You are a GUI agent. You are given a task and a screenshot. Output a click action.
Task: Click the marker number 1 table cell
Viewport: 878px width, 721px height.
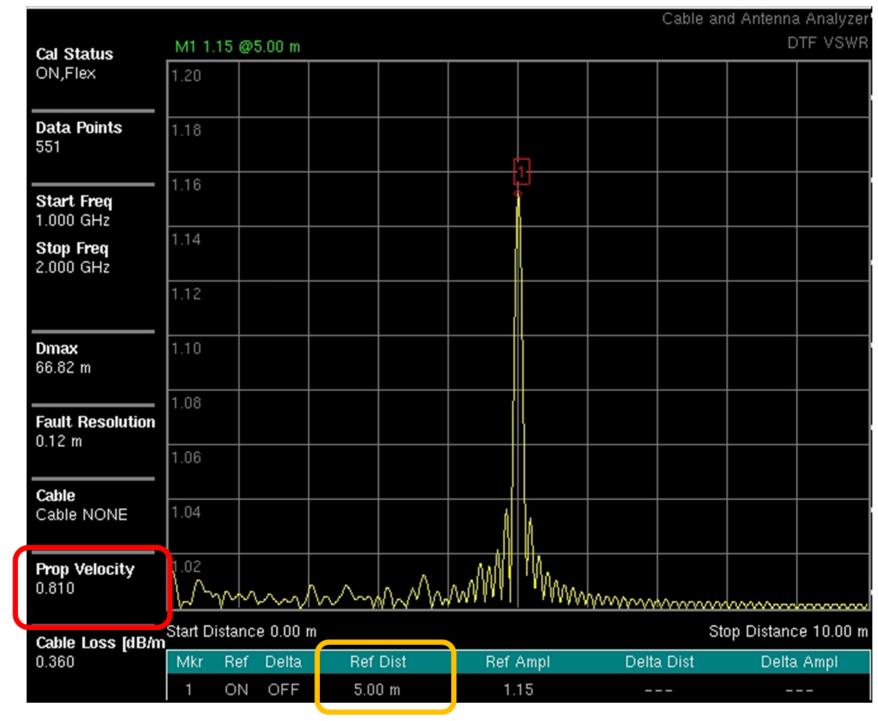pos(189,690)
